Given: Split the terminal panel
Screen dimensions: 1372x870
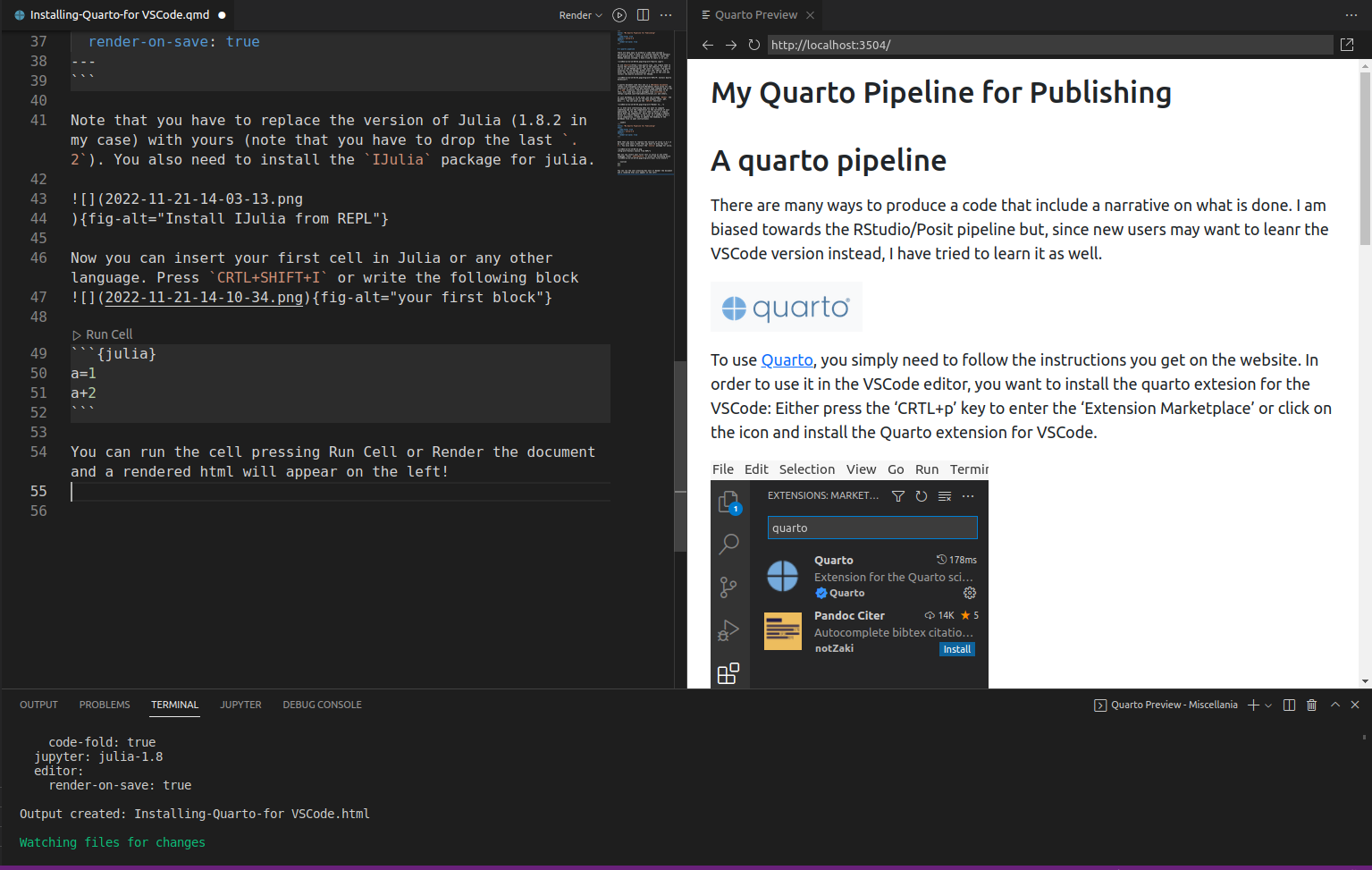Looking at the screenshot, I should coord(1289,705).
